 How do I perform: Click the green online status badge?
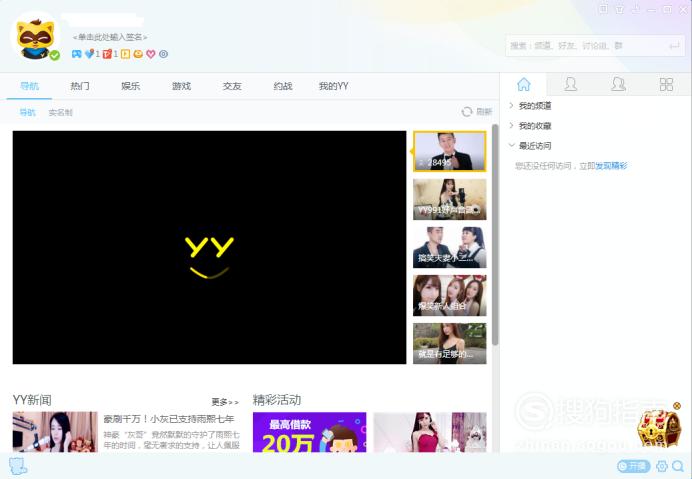tap(55, 55)
